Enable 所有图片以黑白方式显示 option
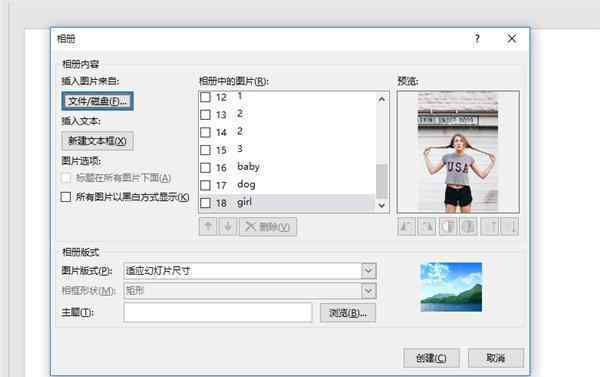Viewport: 600px width, 377px height. coord(66,197)
